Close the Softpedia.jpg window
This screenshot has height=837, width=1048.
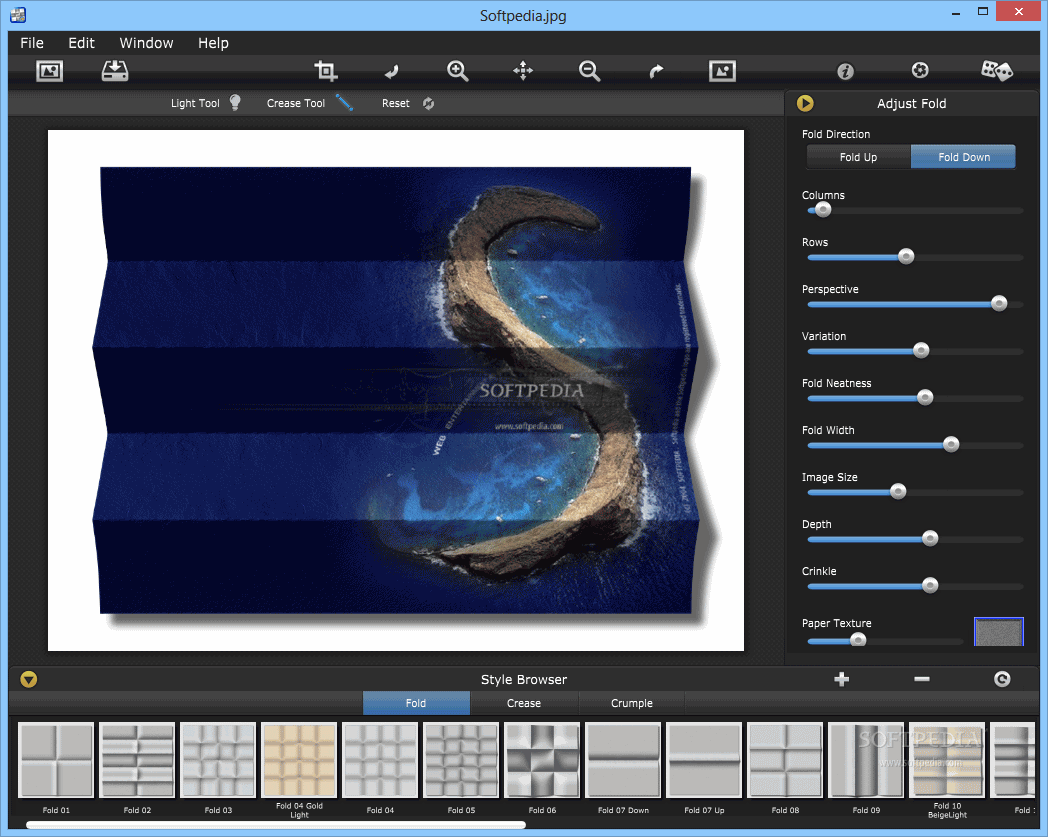point(1019,11)
